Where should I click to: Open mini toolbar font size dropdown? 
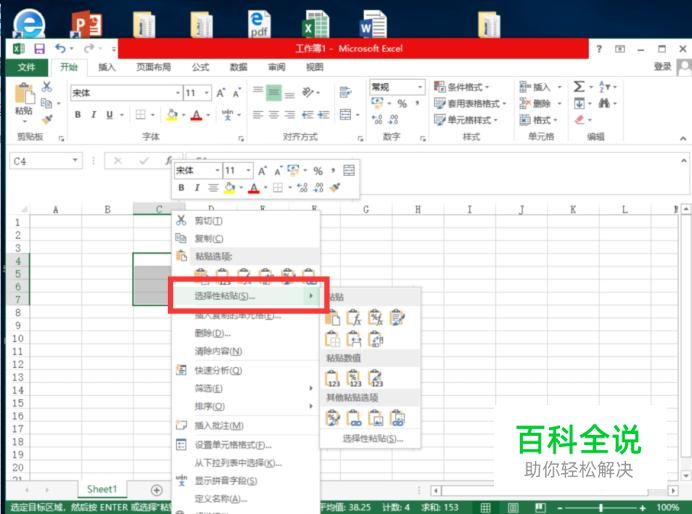[x=248, y=170]
